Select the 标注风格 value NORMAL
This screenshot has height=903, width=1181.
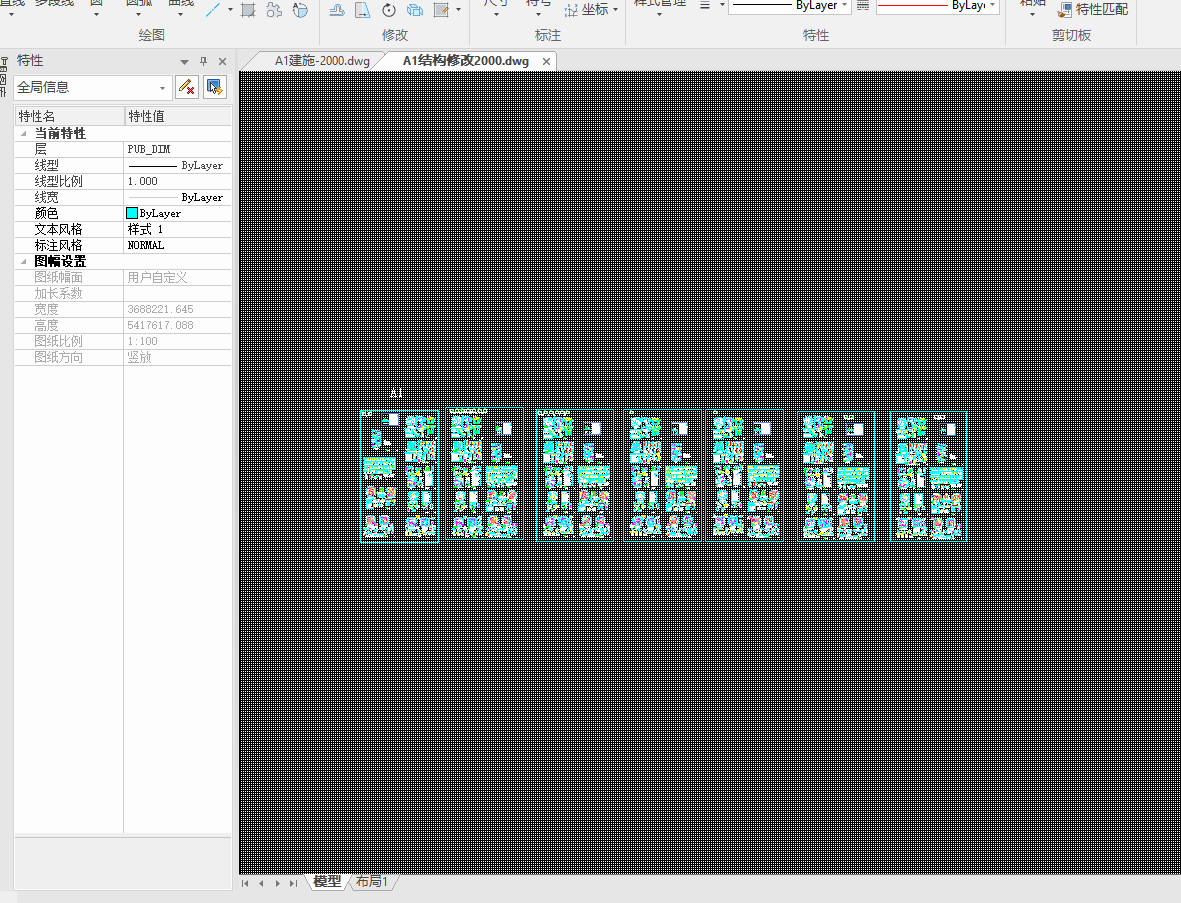[x=178, y=246]
